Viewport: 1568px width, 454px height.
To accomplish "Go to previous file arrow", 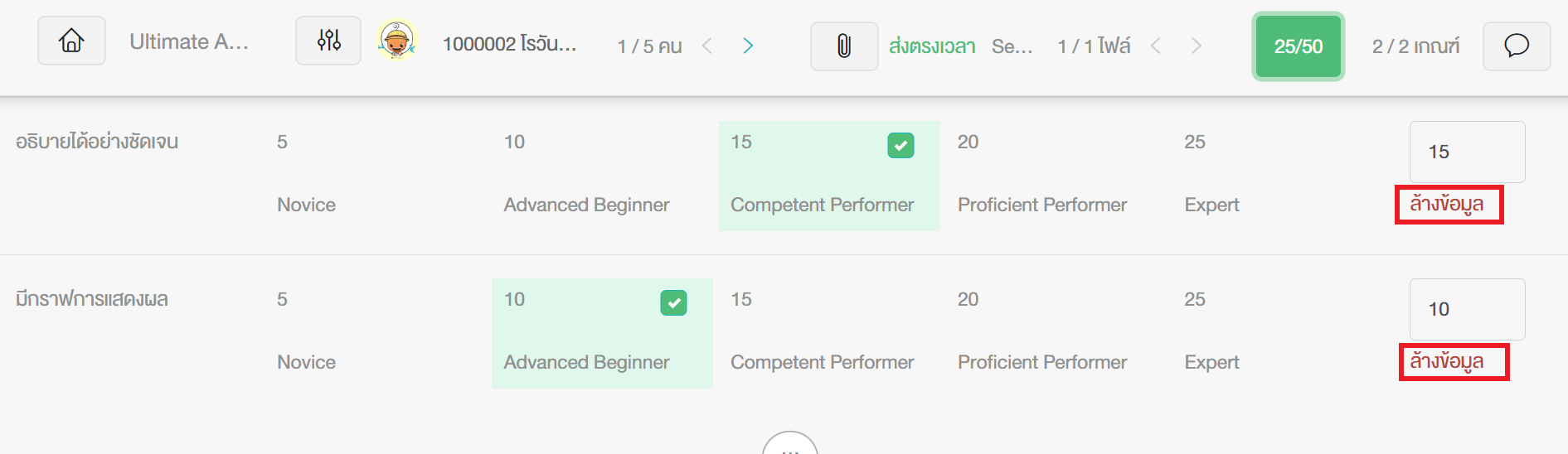I will 1155,46.
